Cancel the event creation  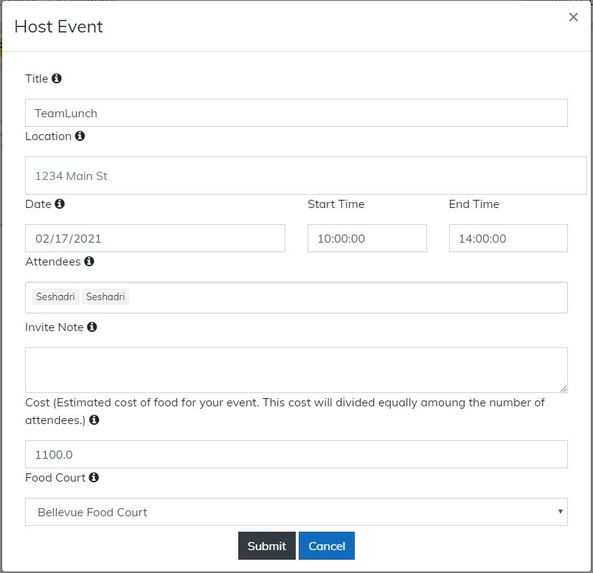327,546
